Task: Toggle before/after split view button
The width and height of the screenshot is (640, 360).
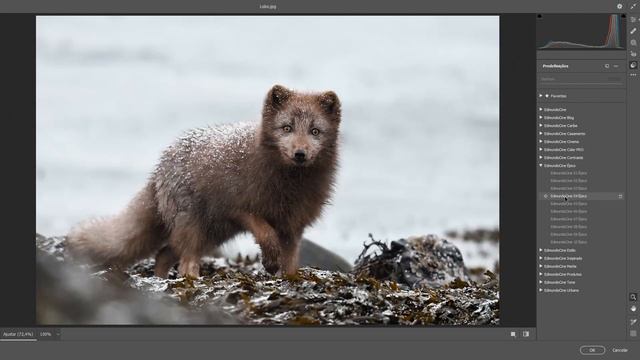Action: (526, 334)
